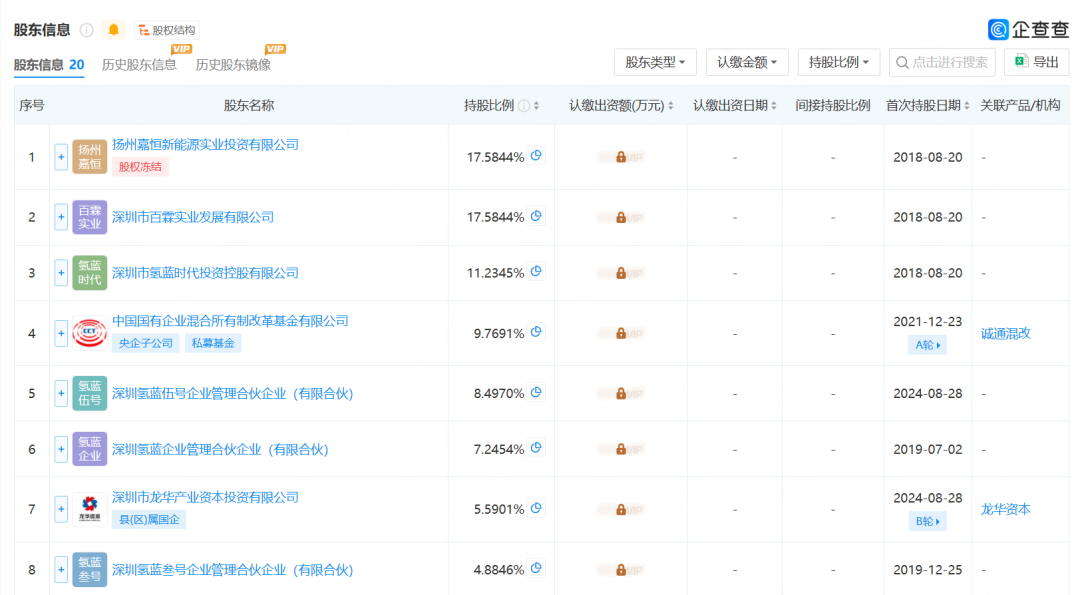
Task: Expand row 5 深圳氢蓝伍号 plus button
Action: 61,393
